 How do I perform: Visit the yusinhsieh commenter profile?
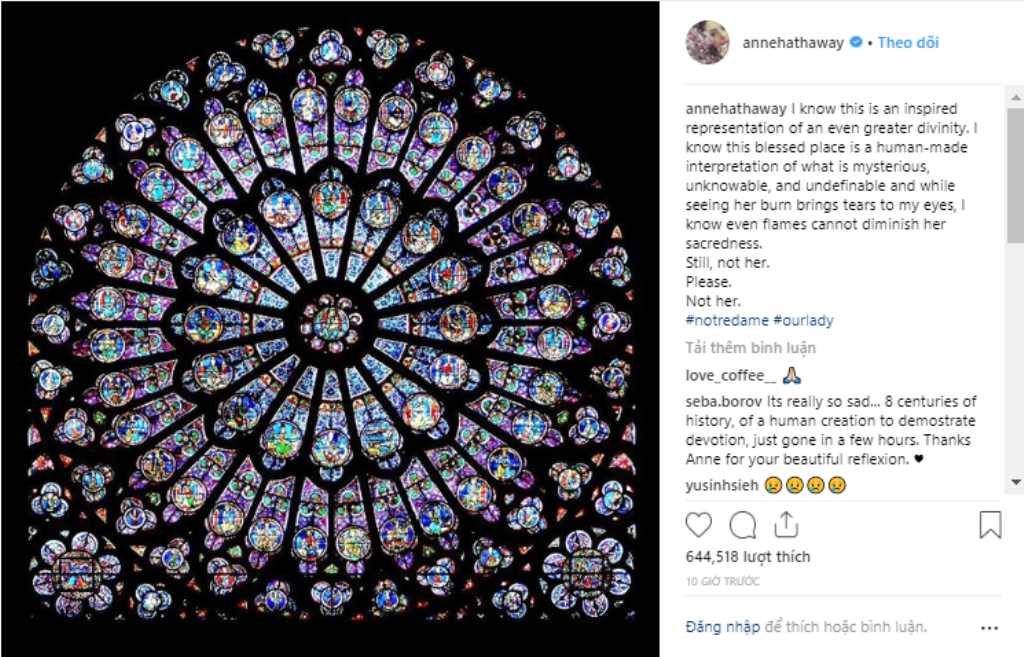coord(722,485)
